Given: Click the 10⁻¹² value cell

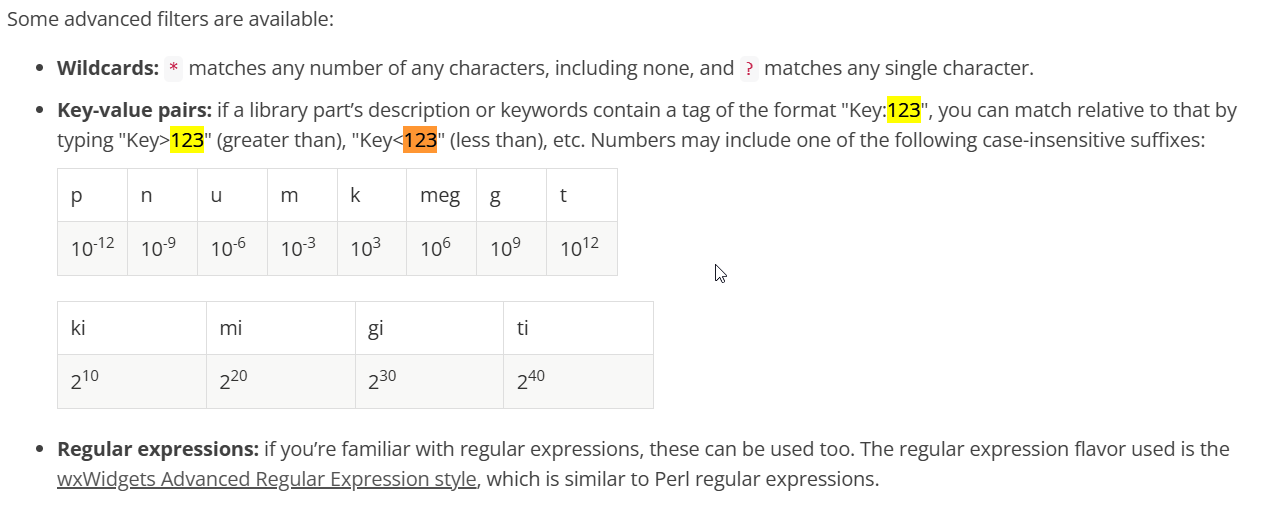Looking at the screenshot, I should pos(92,249).
